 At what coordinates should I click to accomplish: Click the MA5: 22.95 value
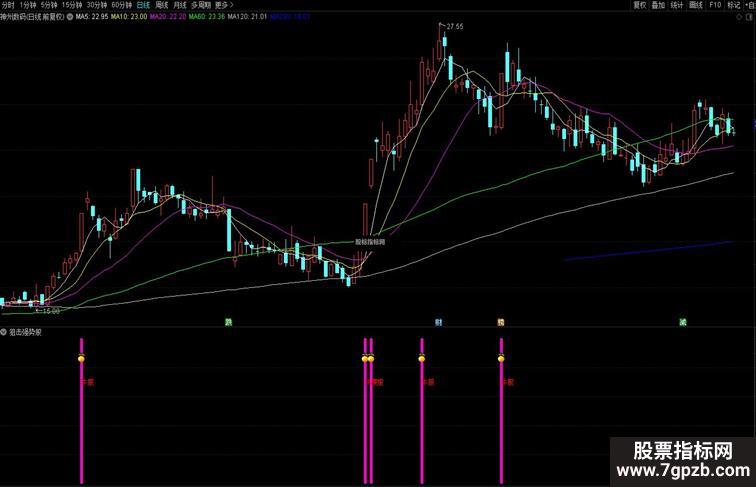[x=92, y=17]
